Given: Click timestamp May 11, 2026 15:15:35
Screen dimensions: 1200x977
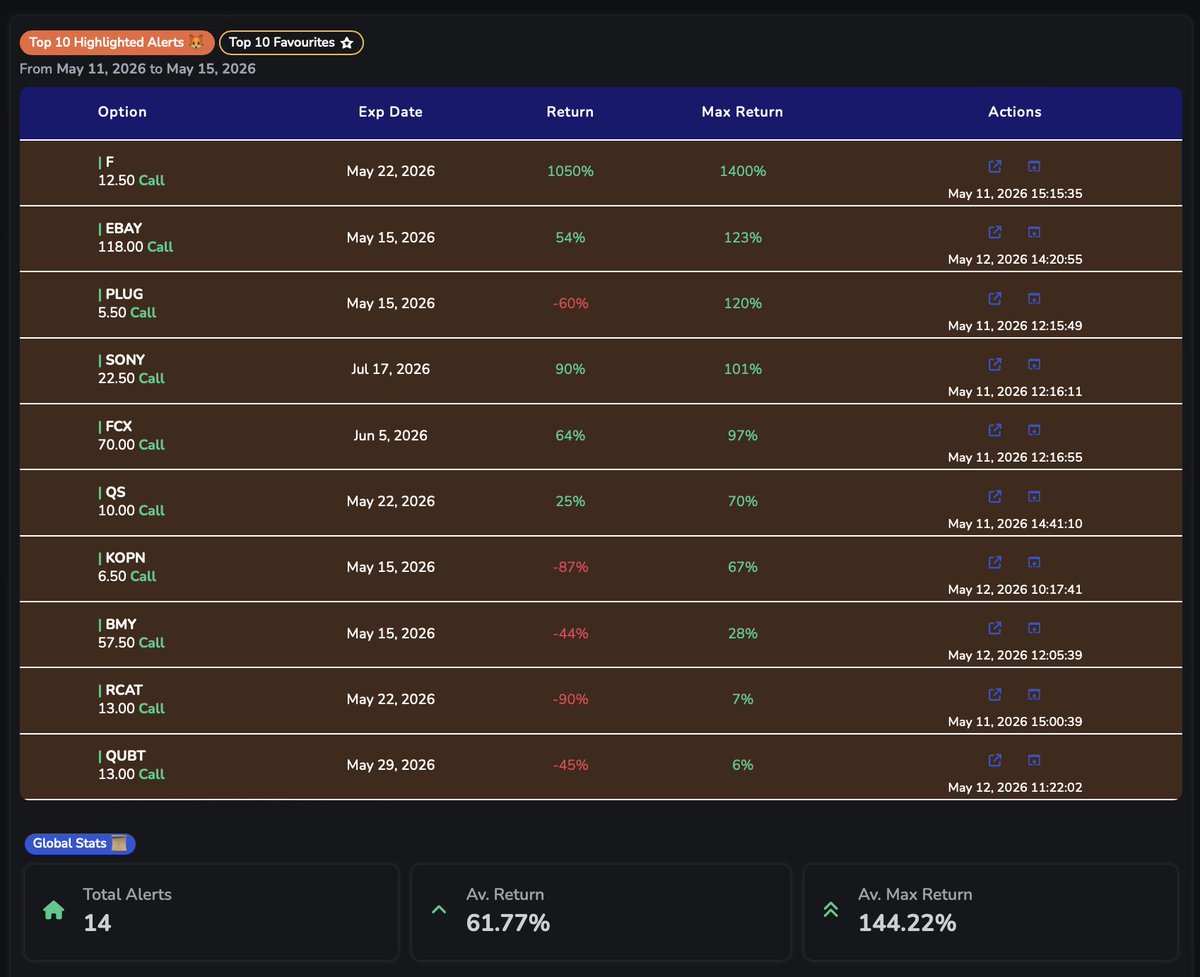Looking at the screenshot, I should pos(1015,193).
